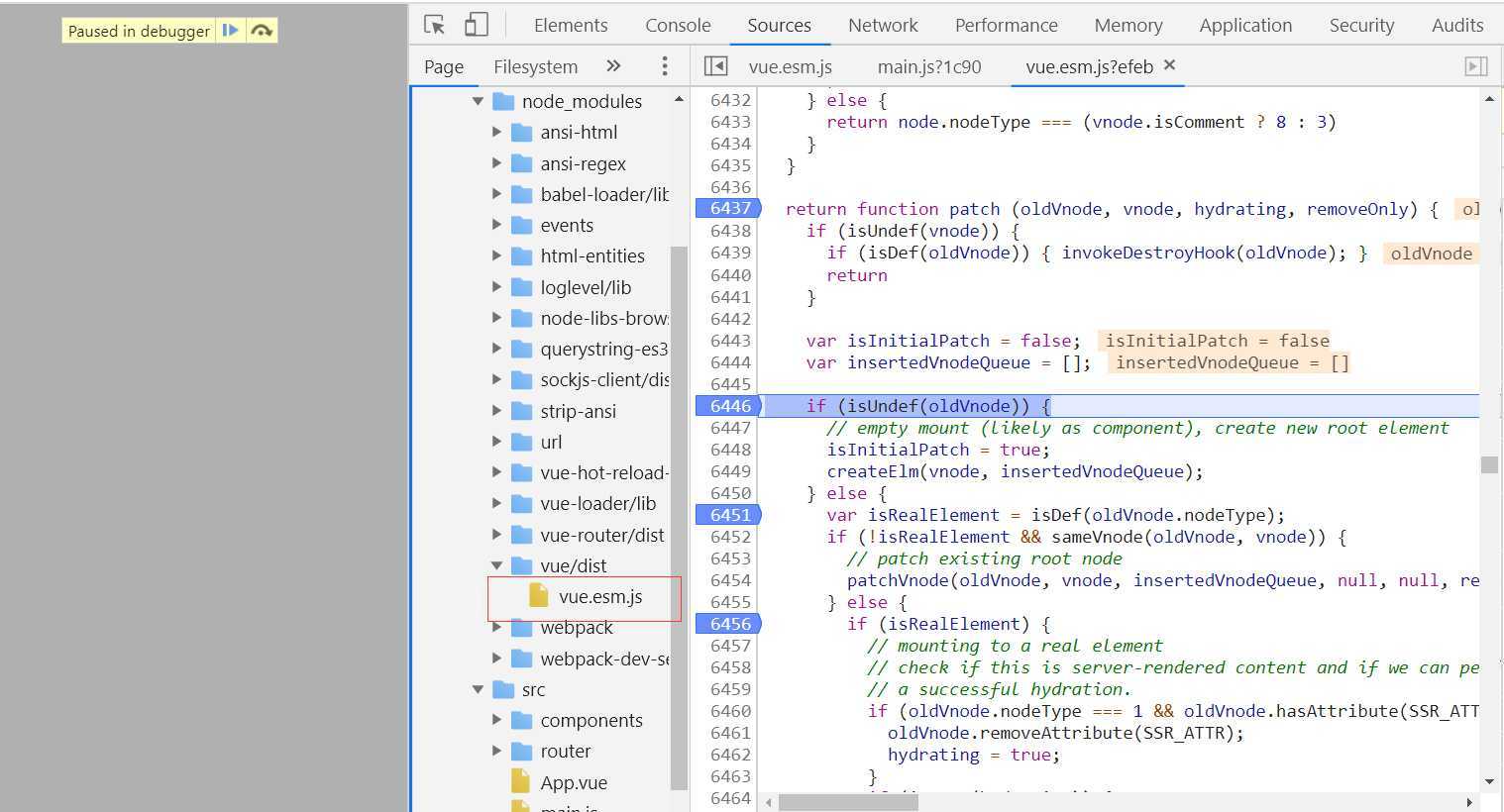Viewport: 1504px width, 812px height.
Task: Activate the inspect element picker
Action: (x=434, y=25)
